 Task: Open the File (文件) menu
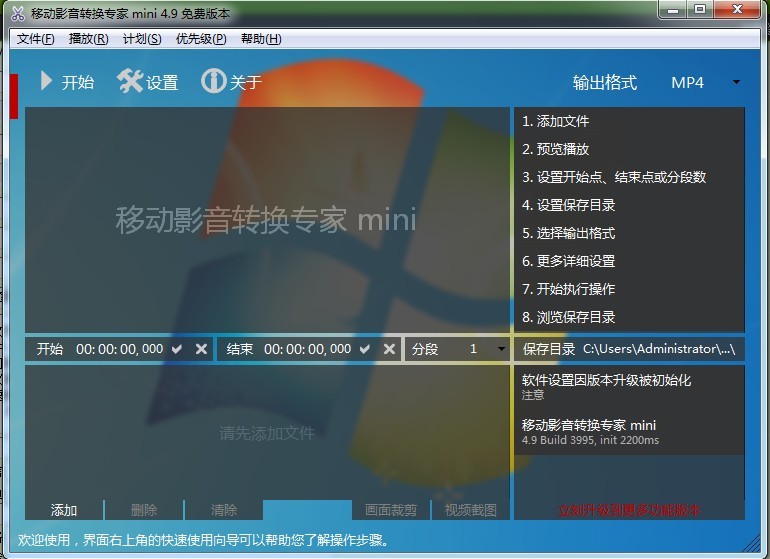pyautogui.click(x=36, y=39)
